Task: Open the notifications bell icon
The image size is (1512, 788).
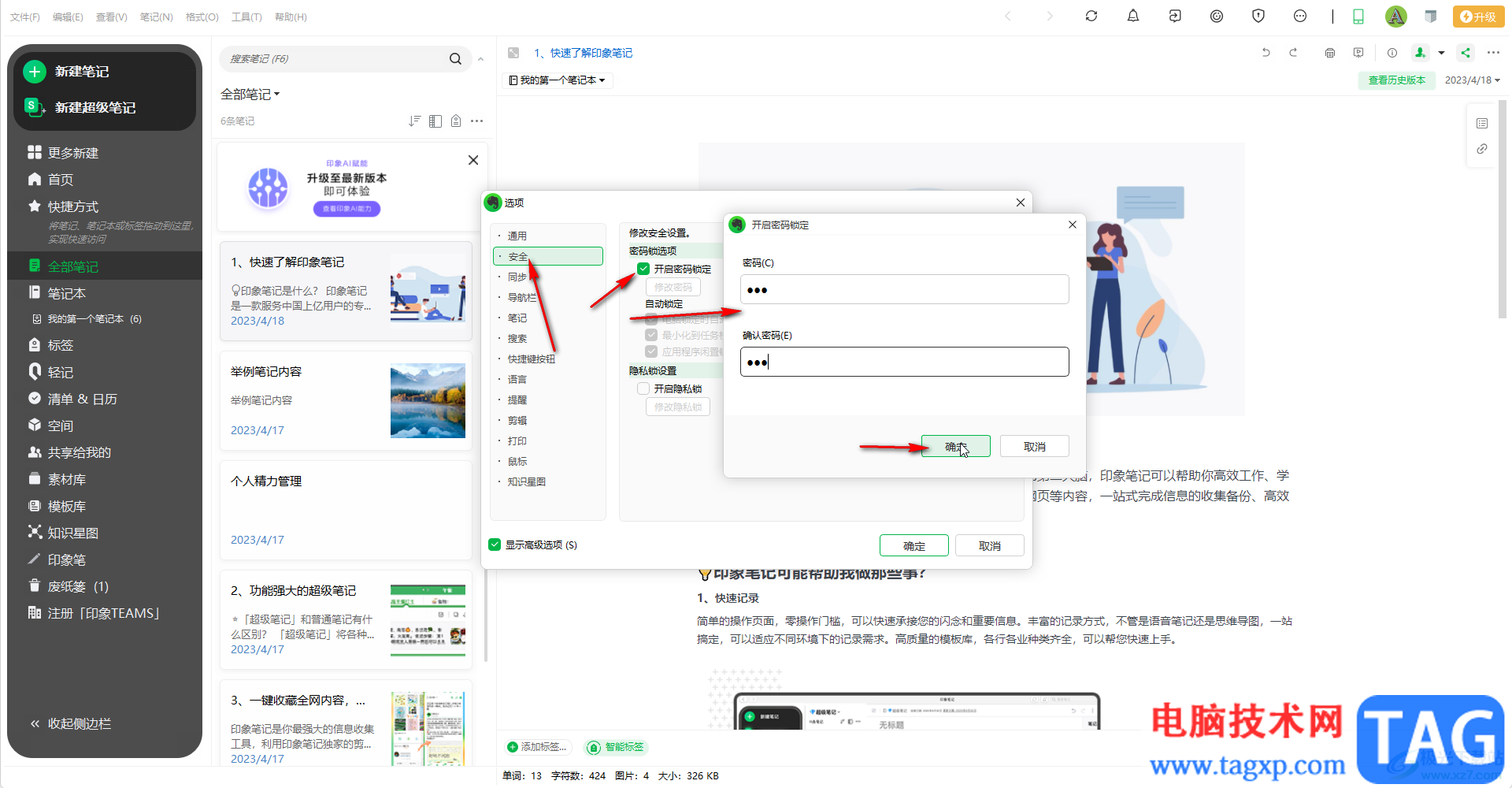Action: point(1133,16)
